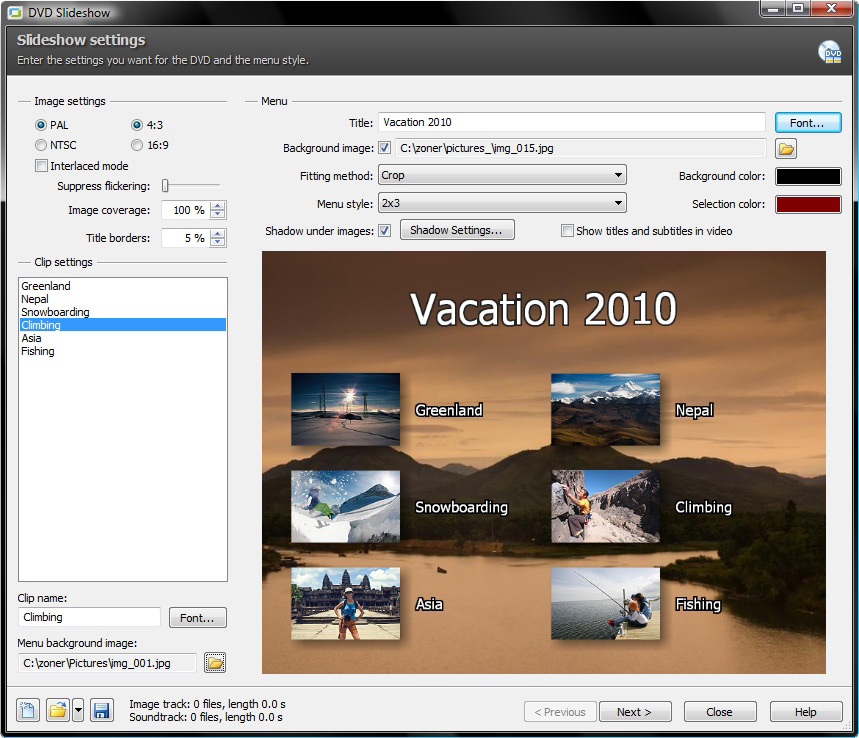This screenshot has height=738, width=859.
Task: Enable Interlaced mode checkbox
Action: (41, 166)
